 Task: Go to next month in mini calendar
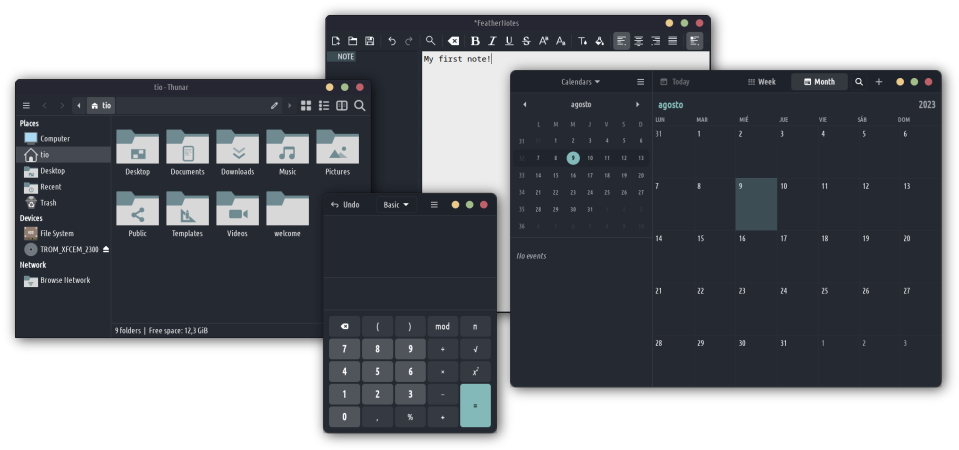coord(638,104)
